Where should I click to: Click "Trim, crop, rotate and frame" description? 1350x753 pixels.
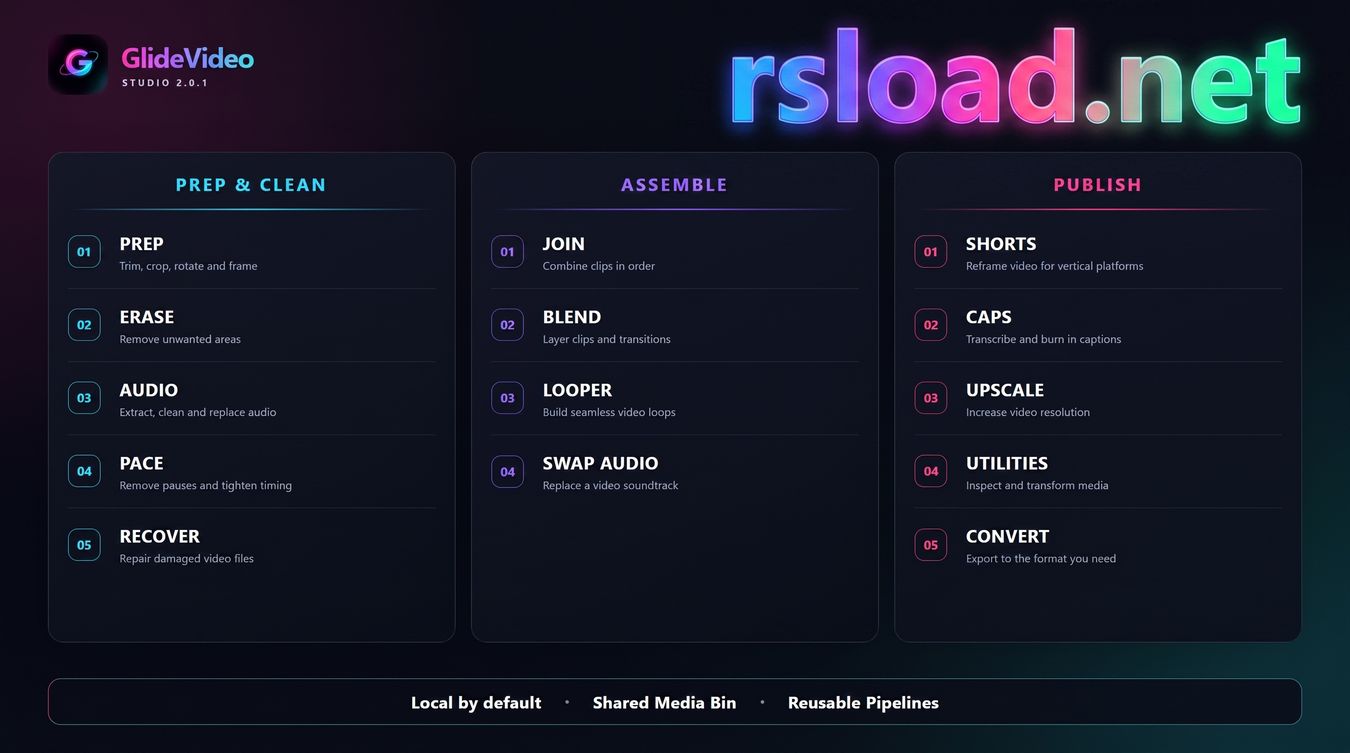click(x=188, y=266)
